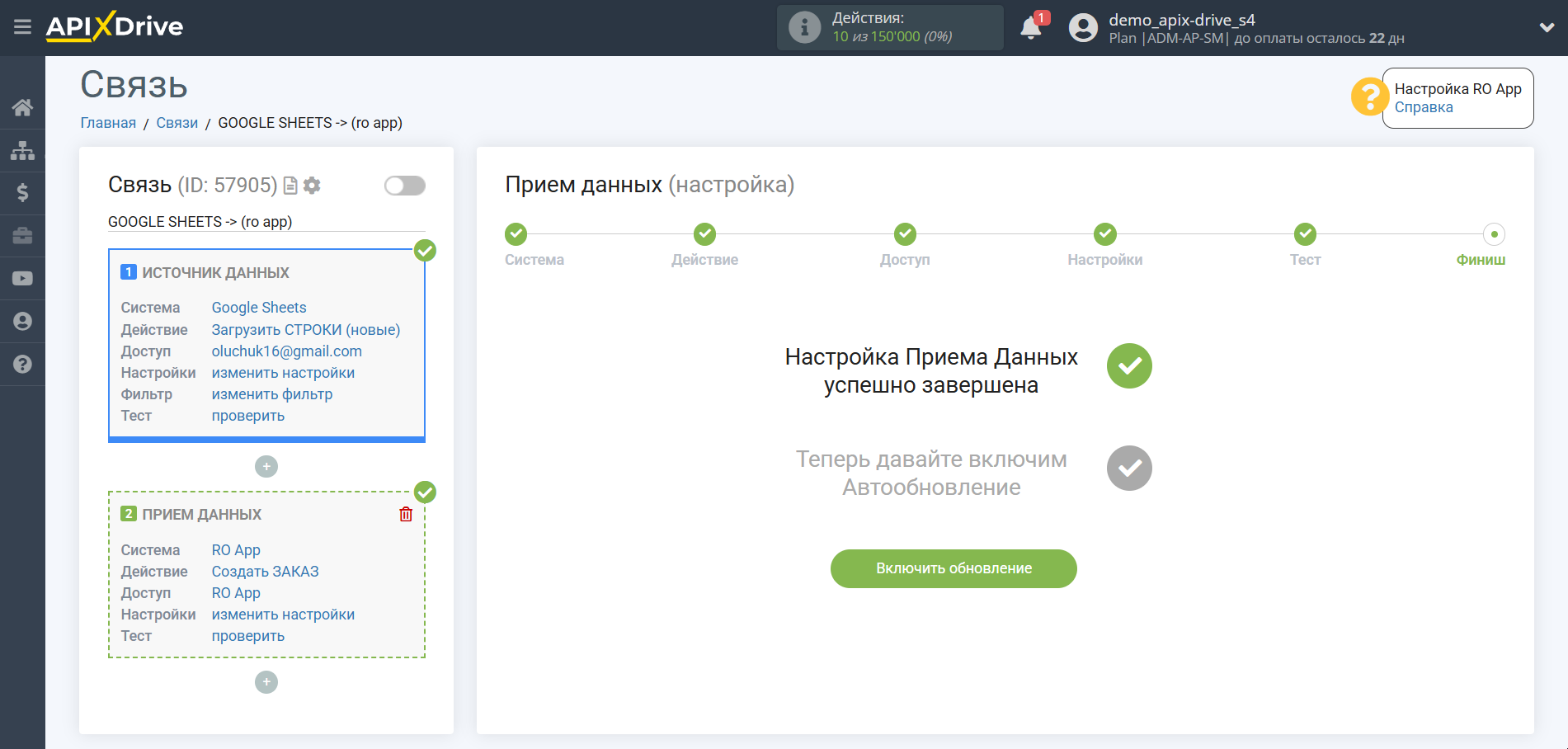This screenshot has width=1568, height=749.
Task: Open the notifications bell
Action: (x=1030, y=27)
